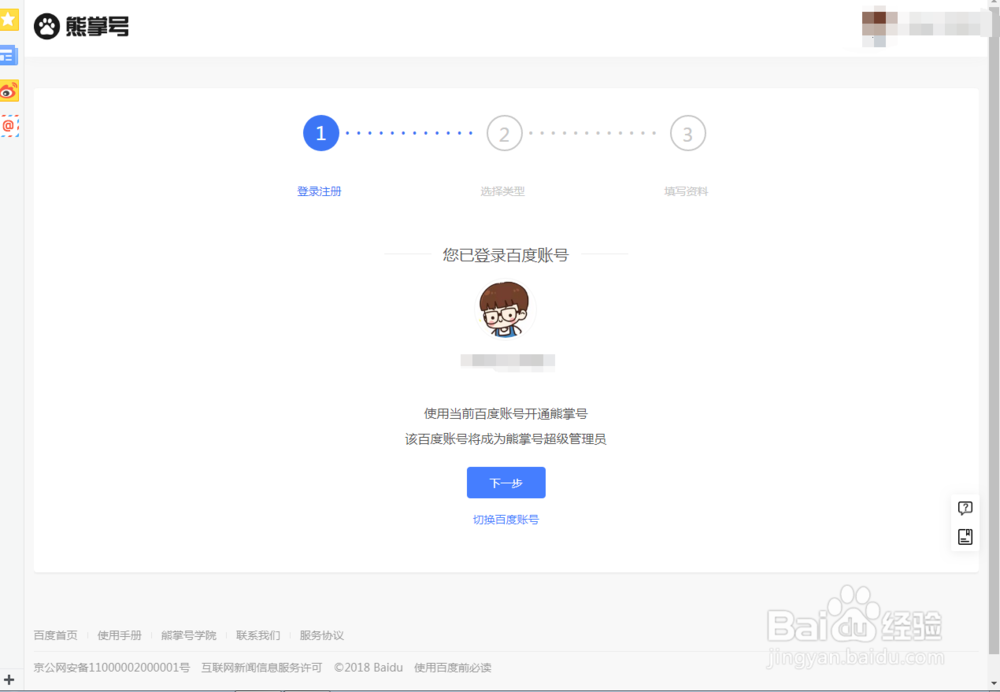The height and width of the screenshot is (692, 1000).
Task: Click 切换百度账号 link
Action: pyautogui.click(x=506, y=520)
